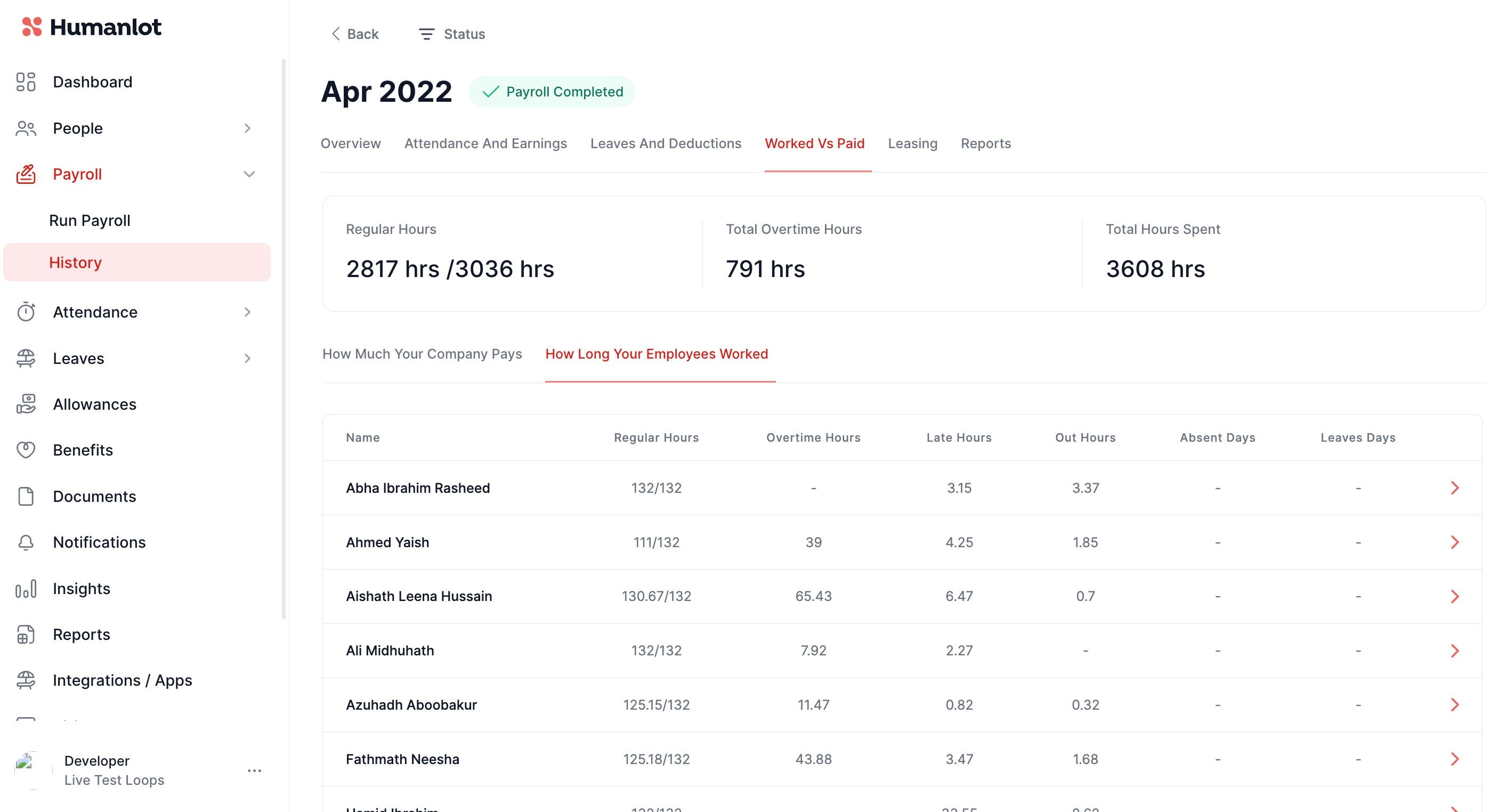The height and width of the screenshot is (812, 1506).
Task: Click the Humanlot logo
Action: tap(91, 27)
